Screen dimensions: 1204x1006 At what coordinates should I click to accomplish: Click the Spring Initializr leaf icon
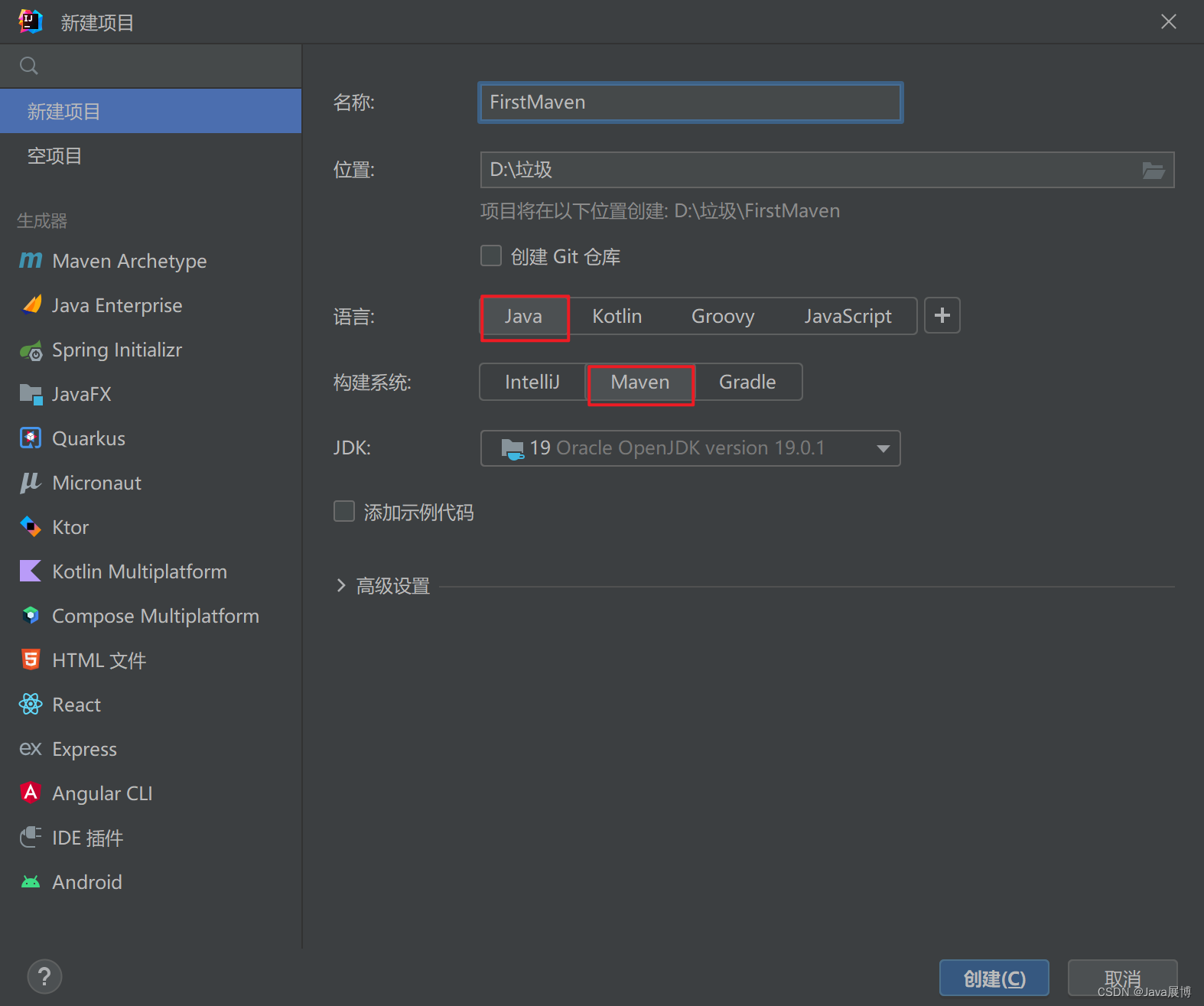pos(31,350)
